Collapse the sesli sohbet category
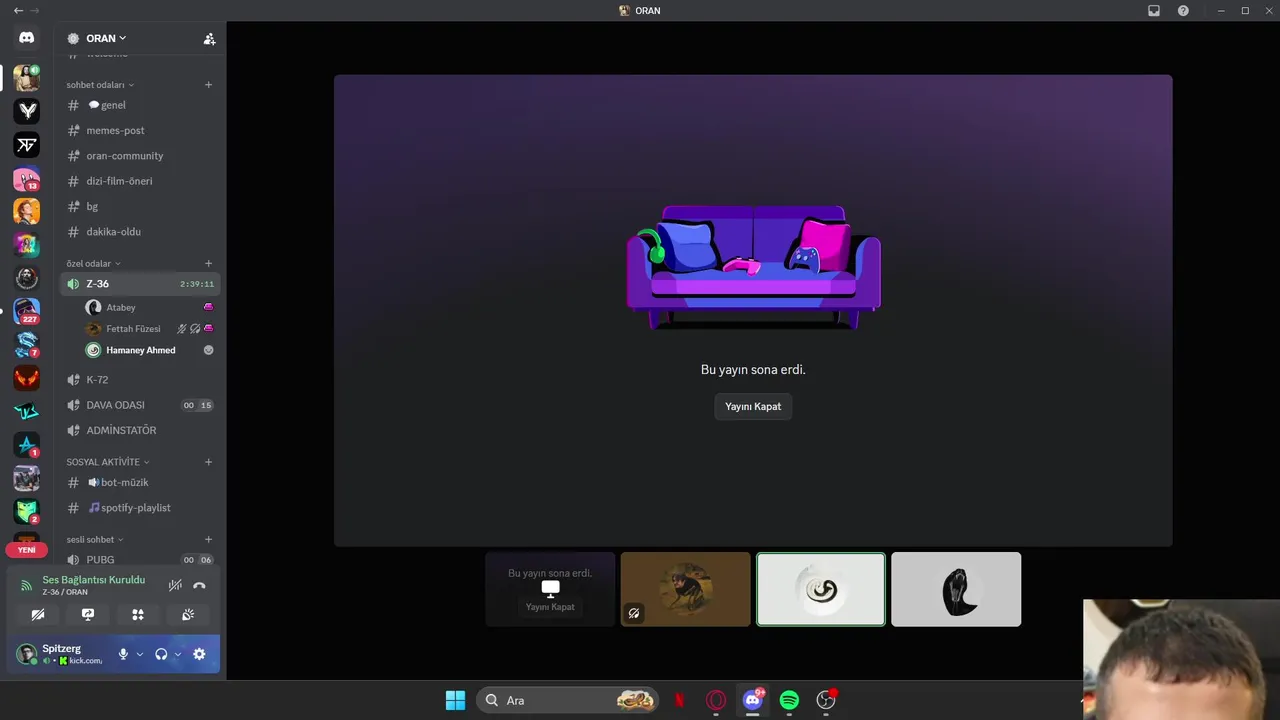The width and height of the screenshot is (1280, 720). click(x=95, y=540)
